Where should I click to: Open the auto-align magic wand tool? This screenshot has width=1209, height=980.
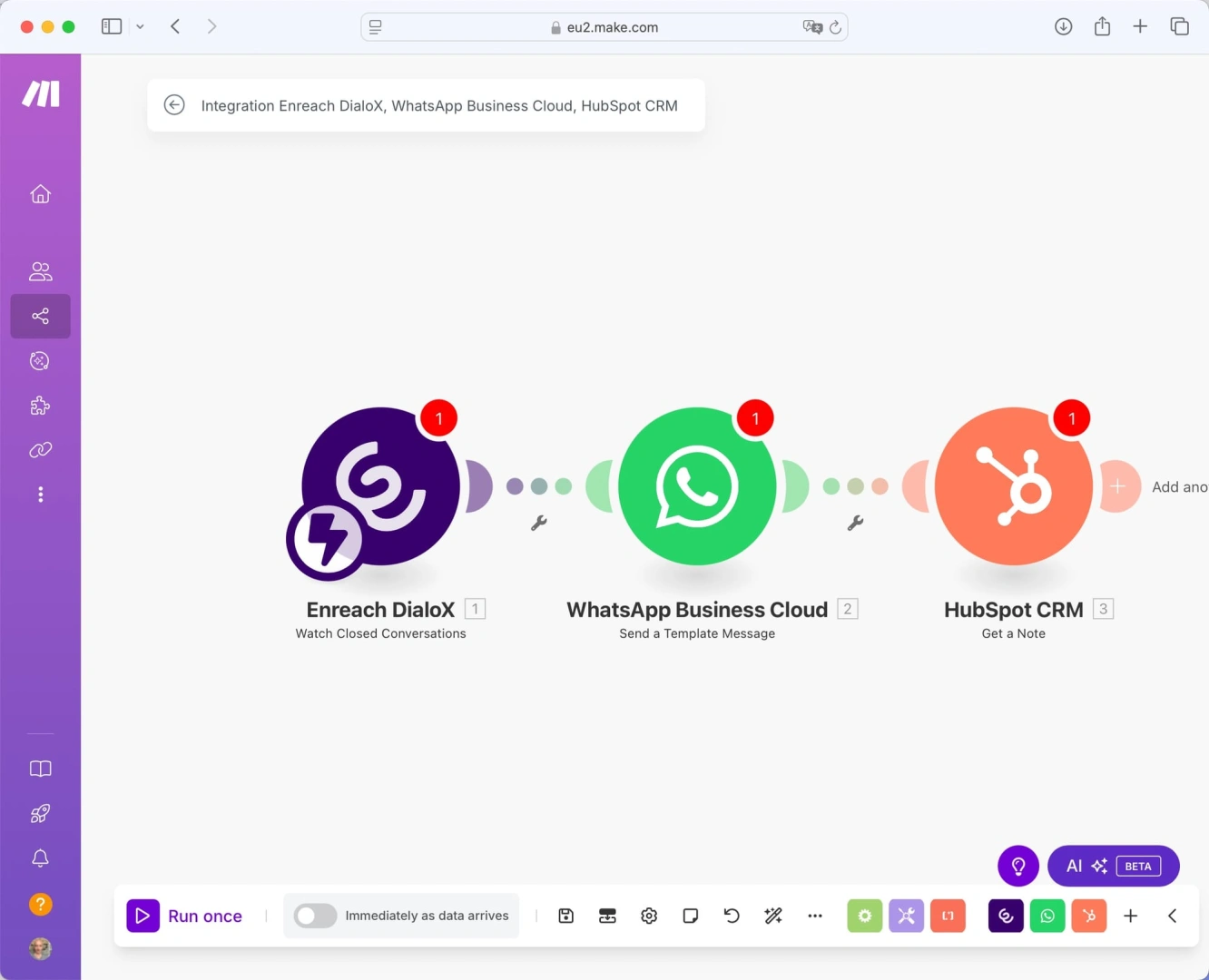772,916
